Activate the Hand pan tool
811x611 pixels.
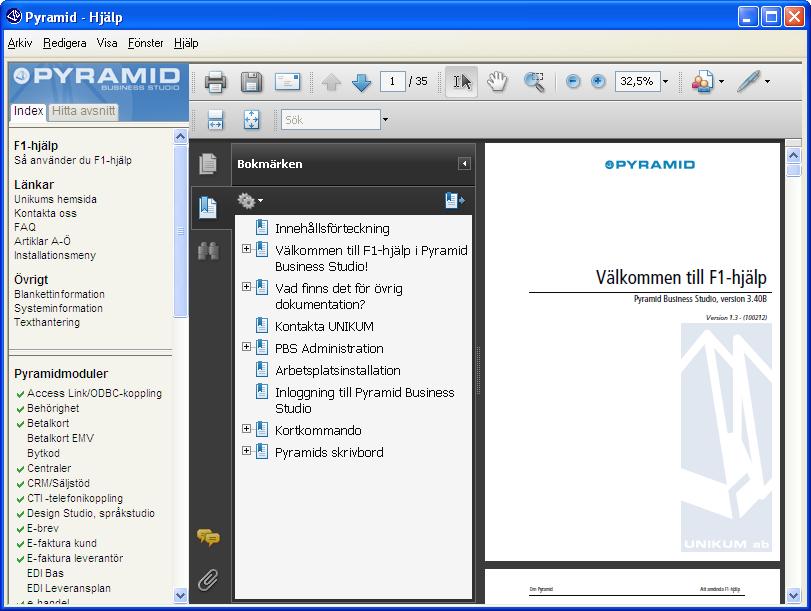click(497, 82)
